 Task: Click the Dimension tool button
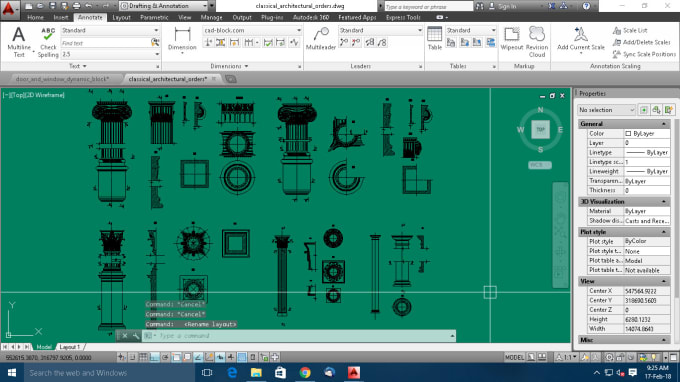[182, 40]
